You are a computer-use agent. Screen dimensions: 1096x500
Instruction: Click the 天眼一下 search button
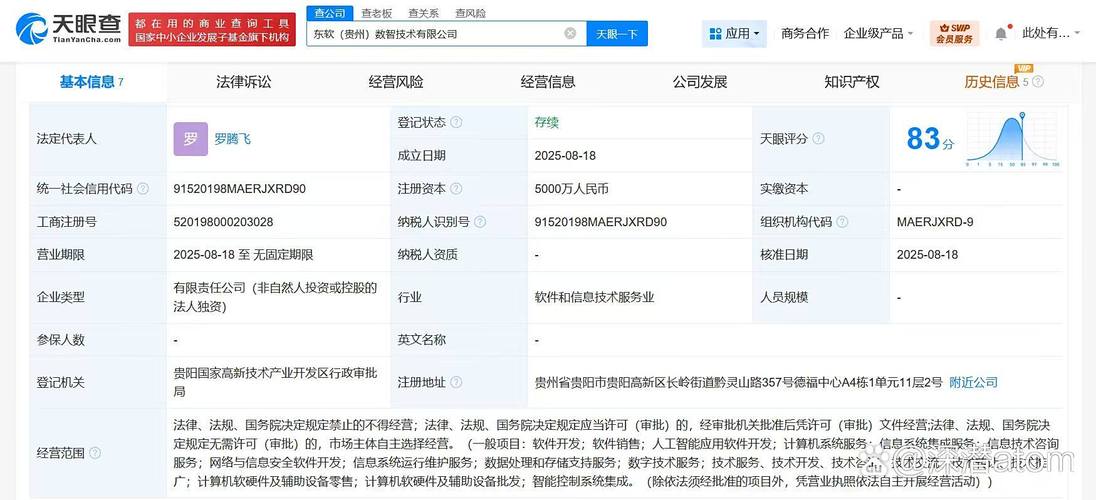(x=617, y=34)
